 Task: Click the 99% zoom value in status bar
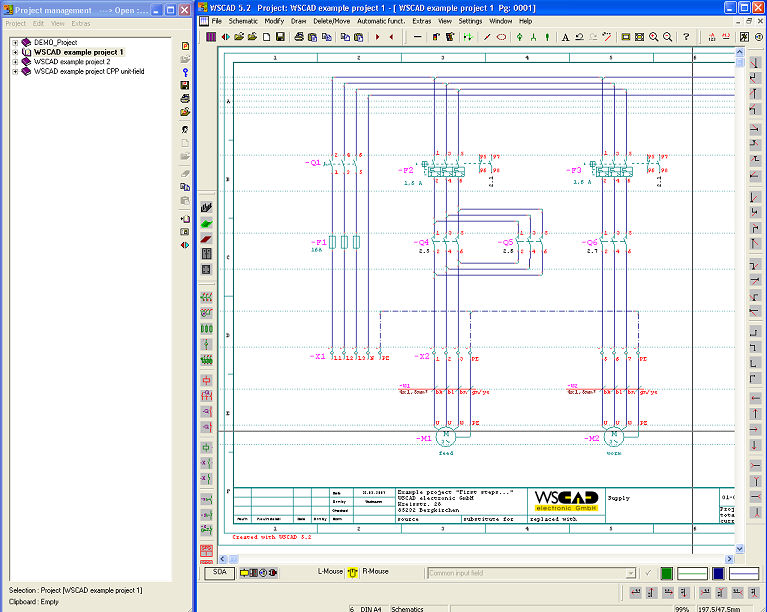682,609
